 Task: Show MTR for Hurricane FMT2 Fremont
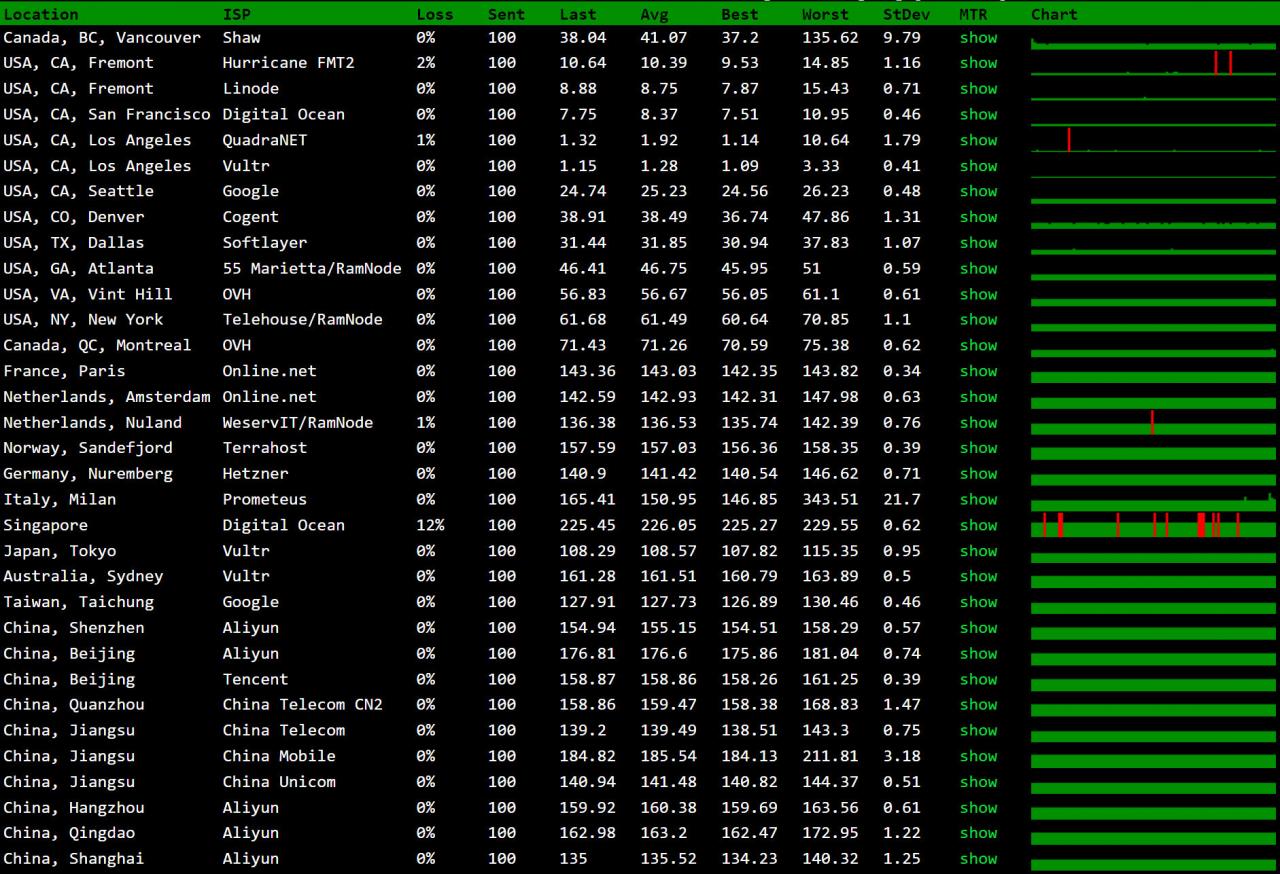pyautogui.click(x=978, y=63)
